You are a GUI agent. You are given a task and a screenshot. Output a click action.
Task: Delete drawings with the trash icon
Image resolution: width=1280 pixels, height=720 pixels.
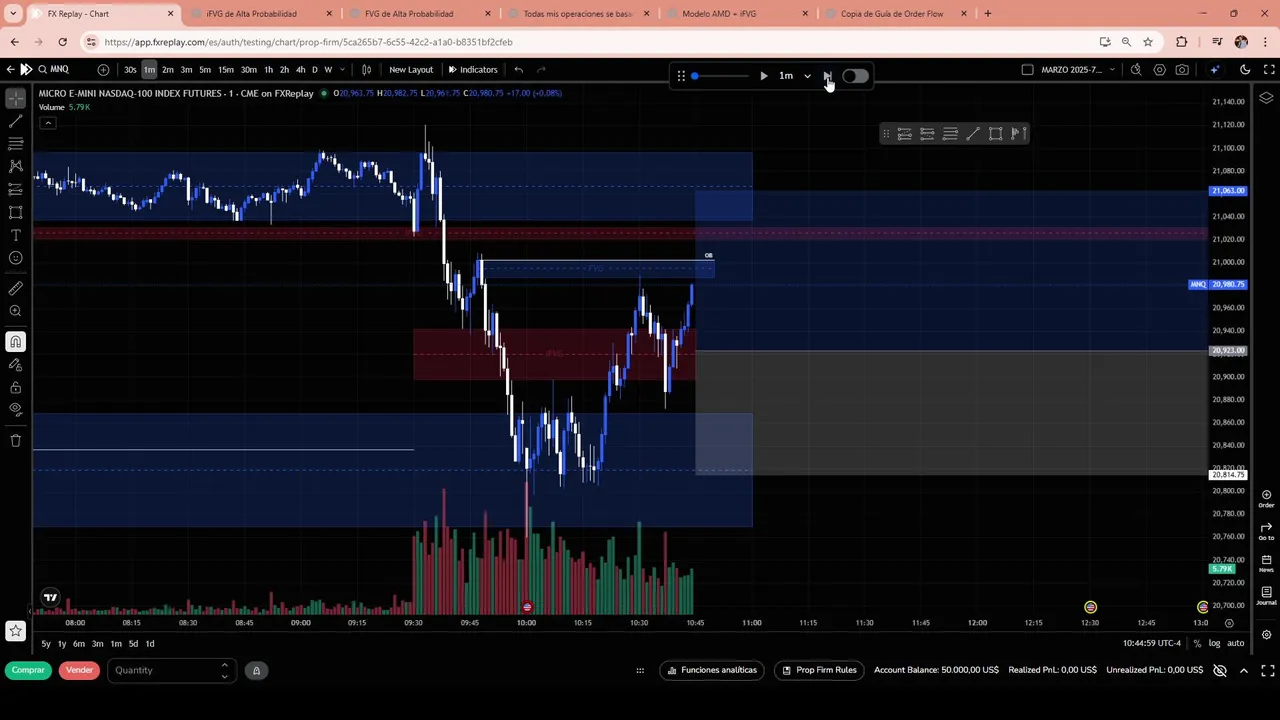[15, 440]
